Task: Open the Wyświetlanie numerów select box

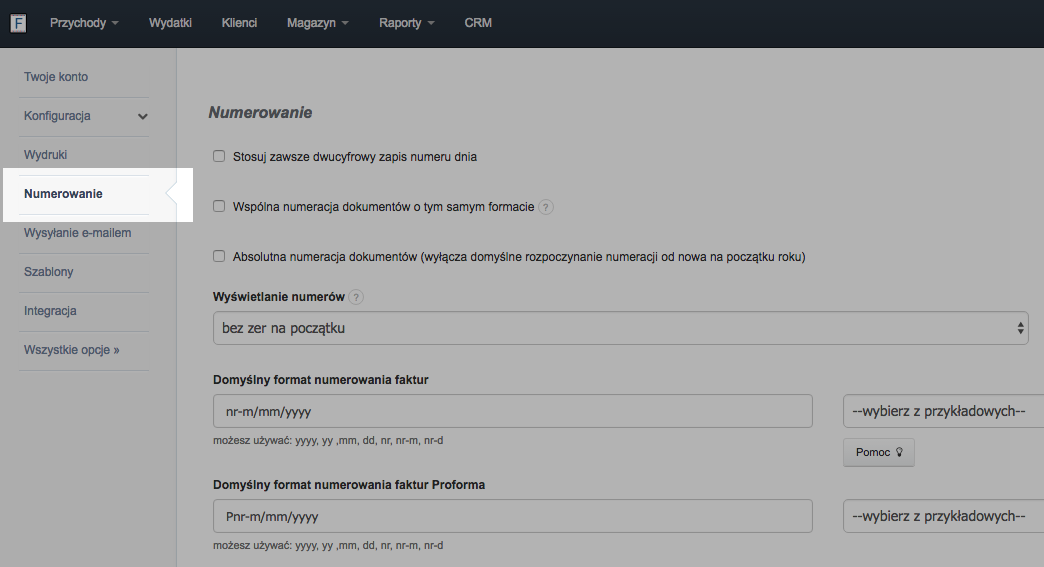Action: coord(621,328)
